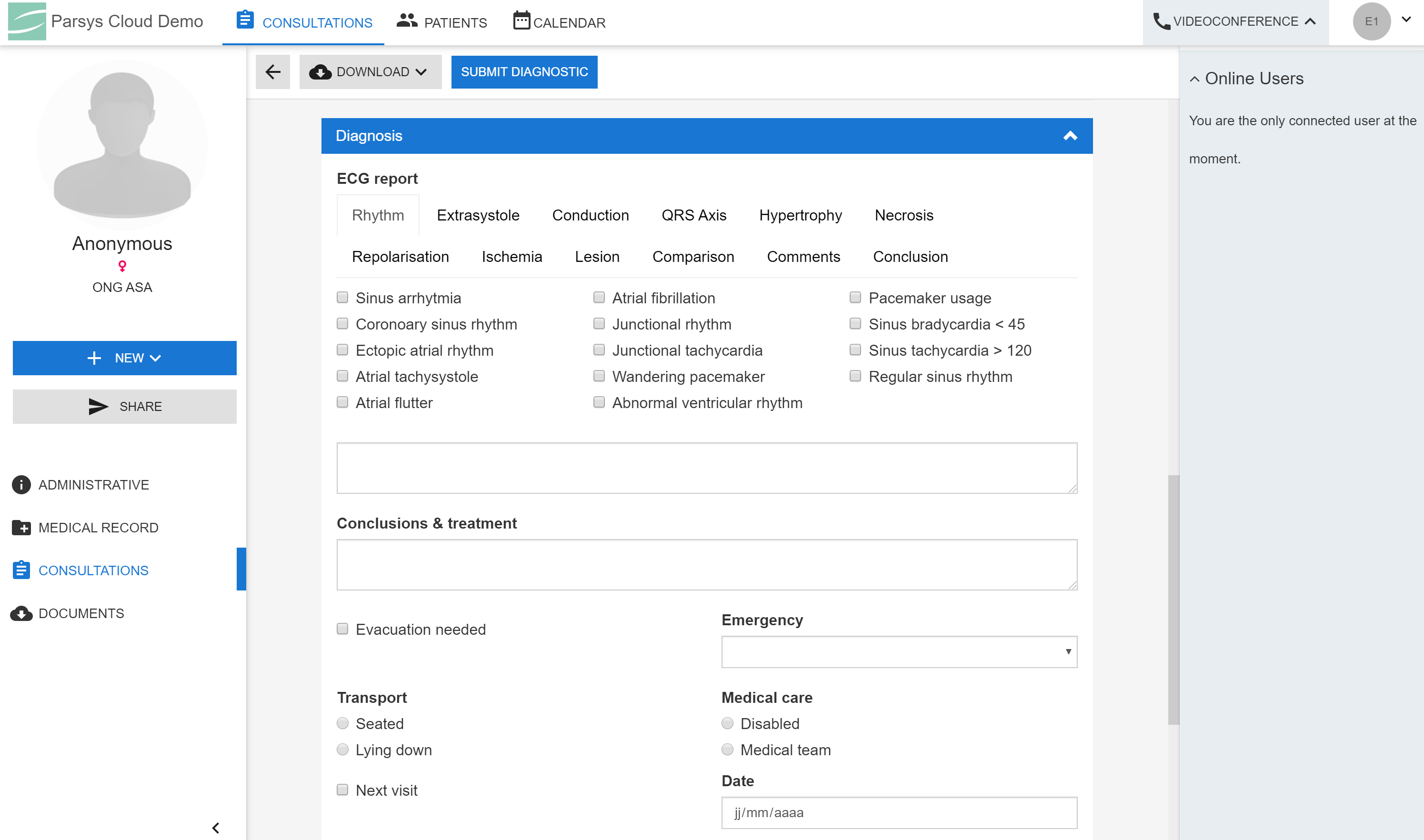Image resolution: width=1424 pixels, height=840 pixels.
Task: Switch to the Conduction tab
Action: click(x=590, y=215)
